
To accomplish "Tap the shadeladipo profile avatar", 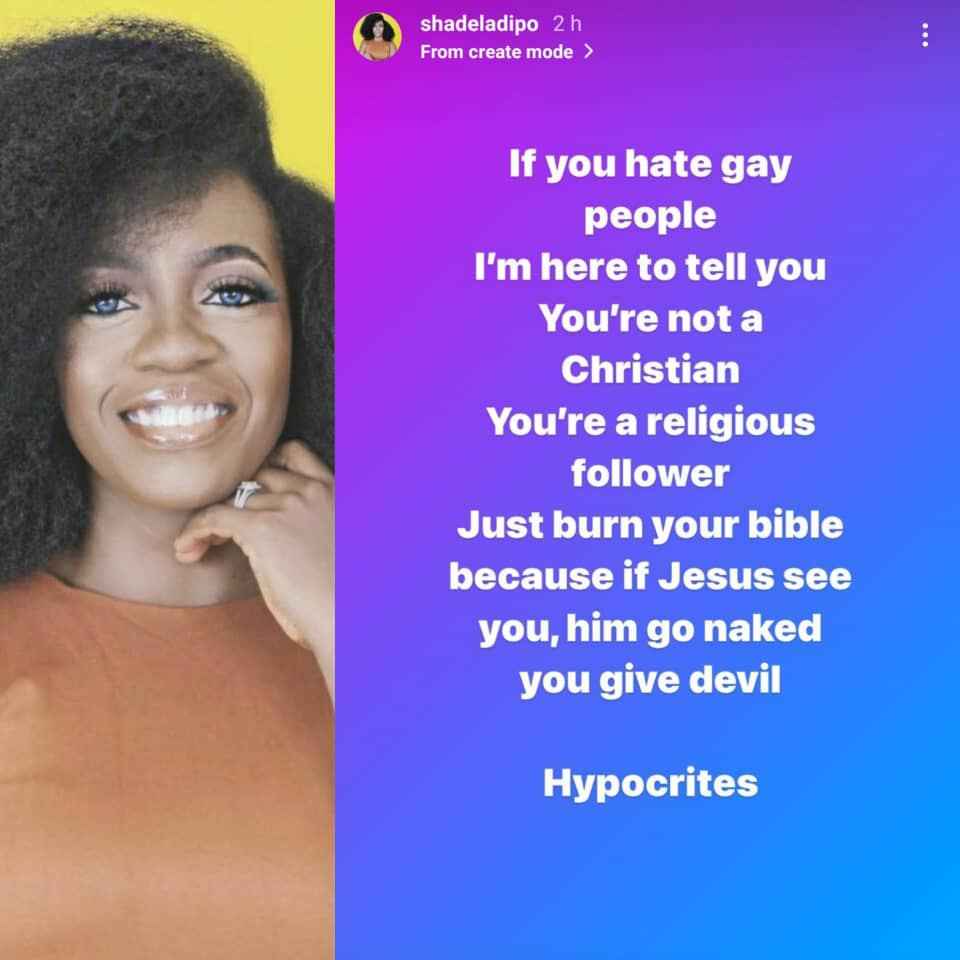I will tap(377, 36).
